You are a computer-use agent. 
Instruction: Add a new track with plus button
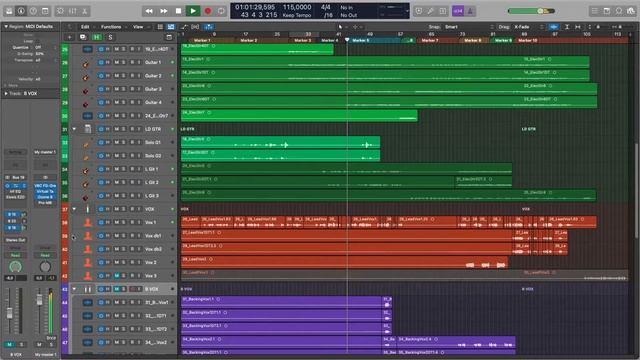[x=69, y=37]
